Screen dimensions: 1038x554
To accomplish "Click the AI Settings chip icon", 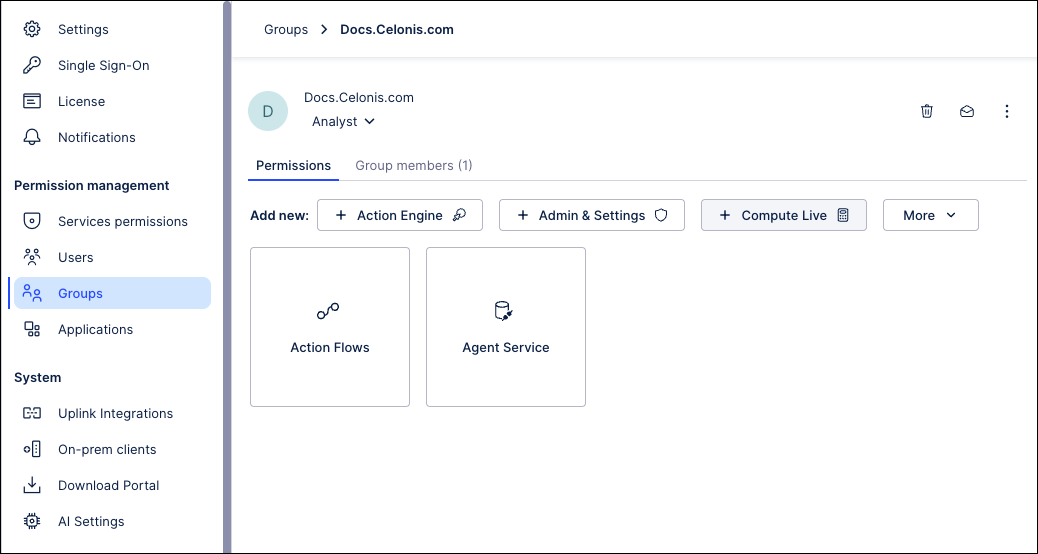I will 32,521.
